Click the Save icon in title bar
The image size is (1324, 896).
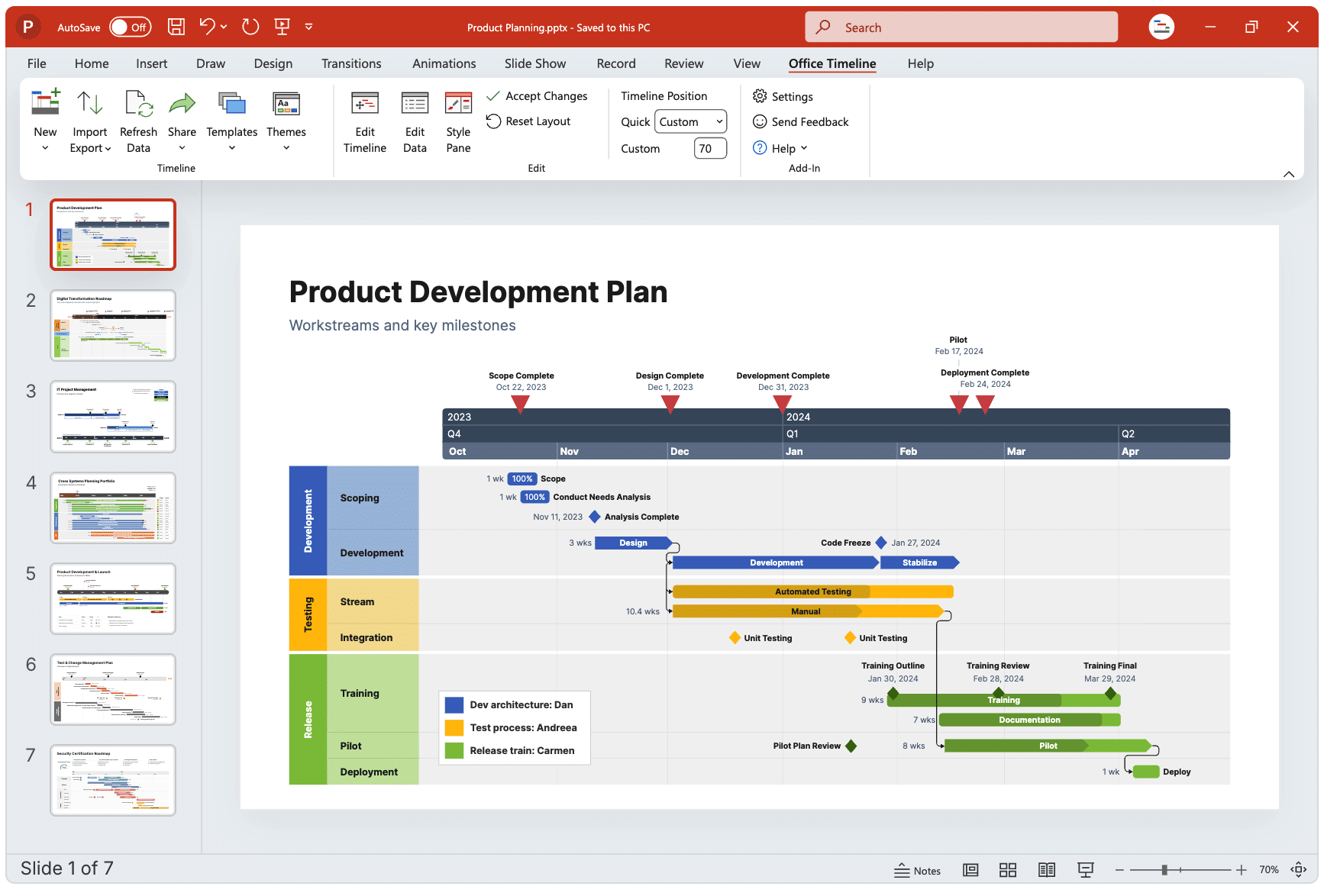point(176,27)
